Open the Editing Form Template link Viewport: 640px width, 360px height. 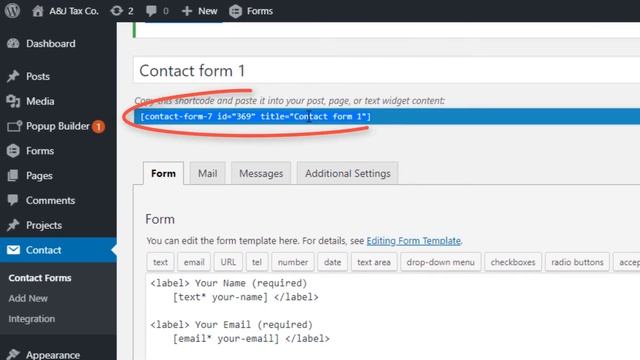pos(413,241)
